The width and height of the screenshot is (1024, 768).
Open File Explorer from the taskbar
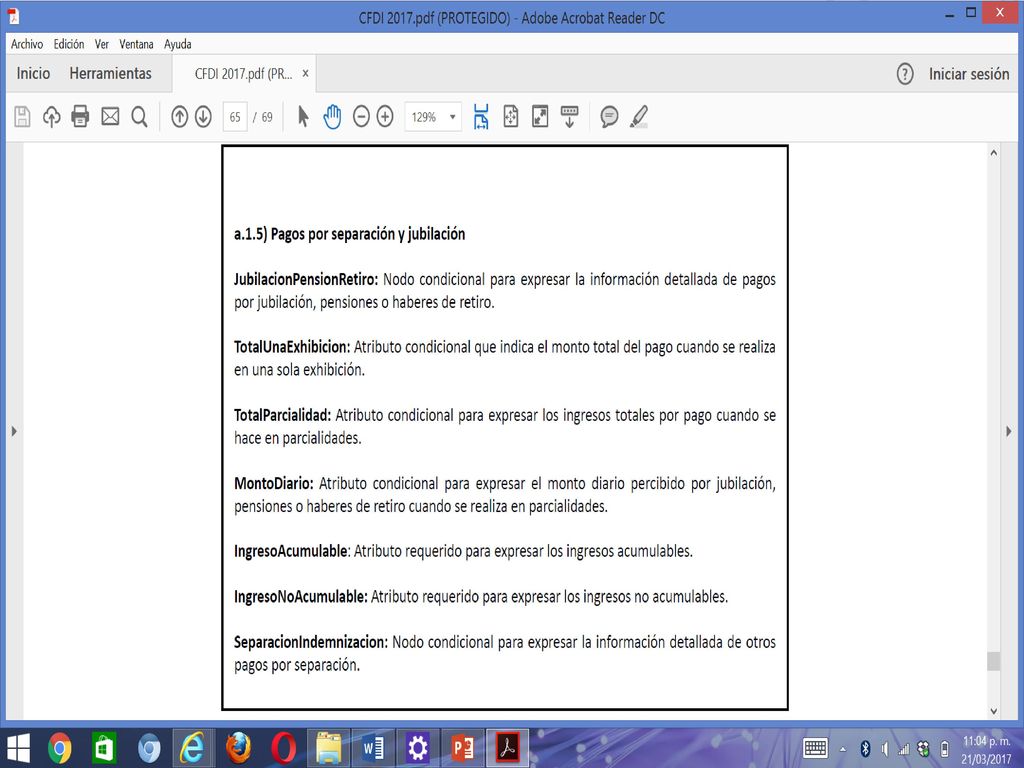(328, 748)
